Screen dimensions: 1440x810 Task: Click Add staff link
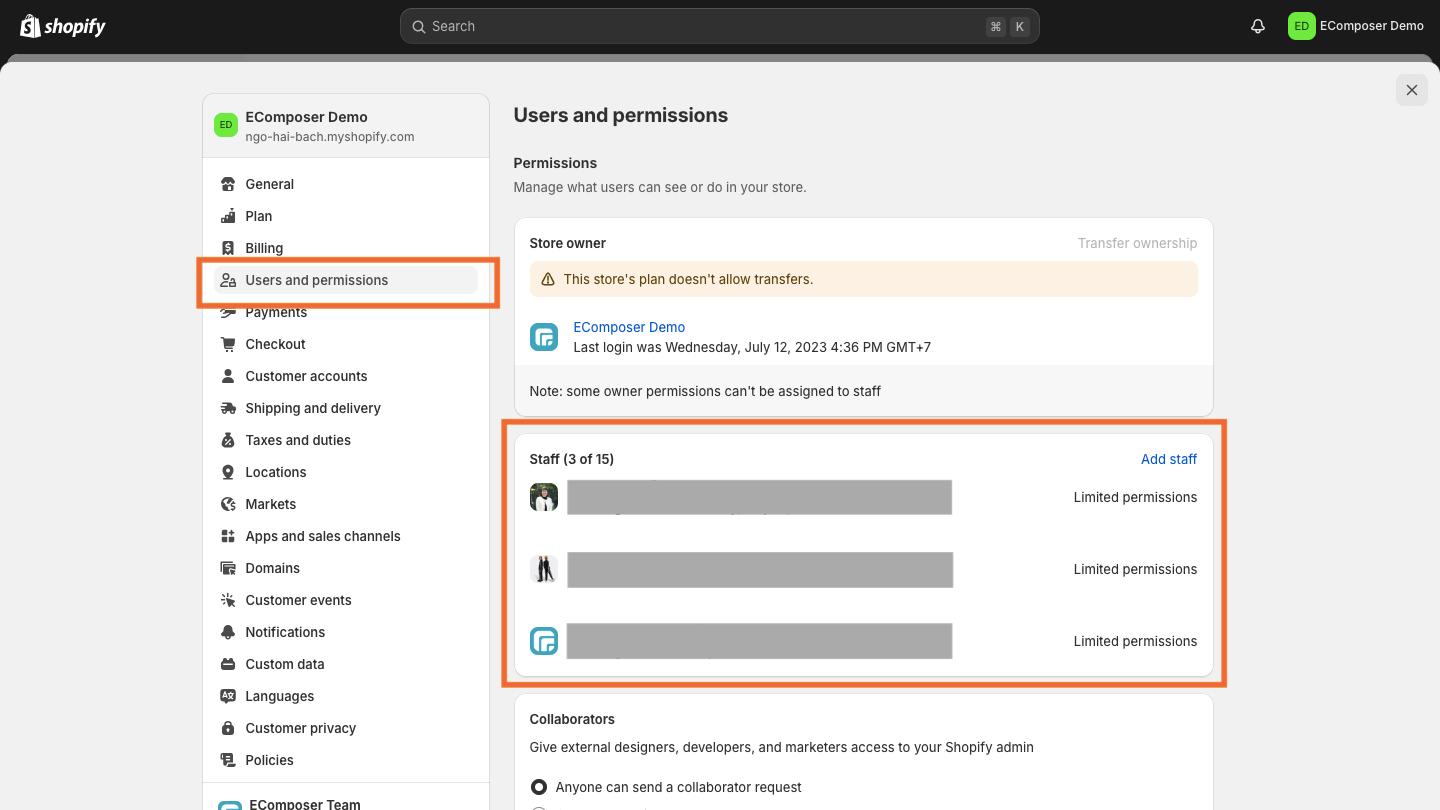click(x=1169, y=459)
